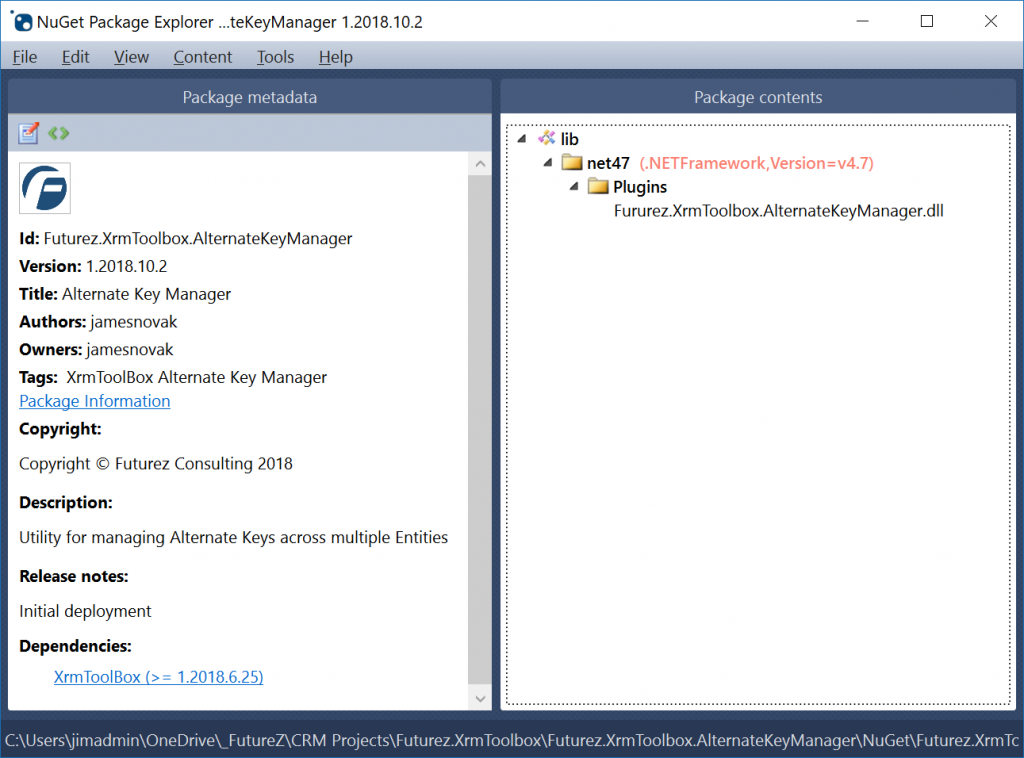This screenshot has height=758, width=1024.
Task: Select the Plugins tree label
Action: (640, 187)
